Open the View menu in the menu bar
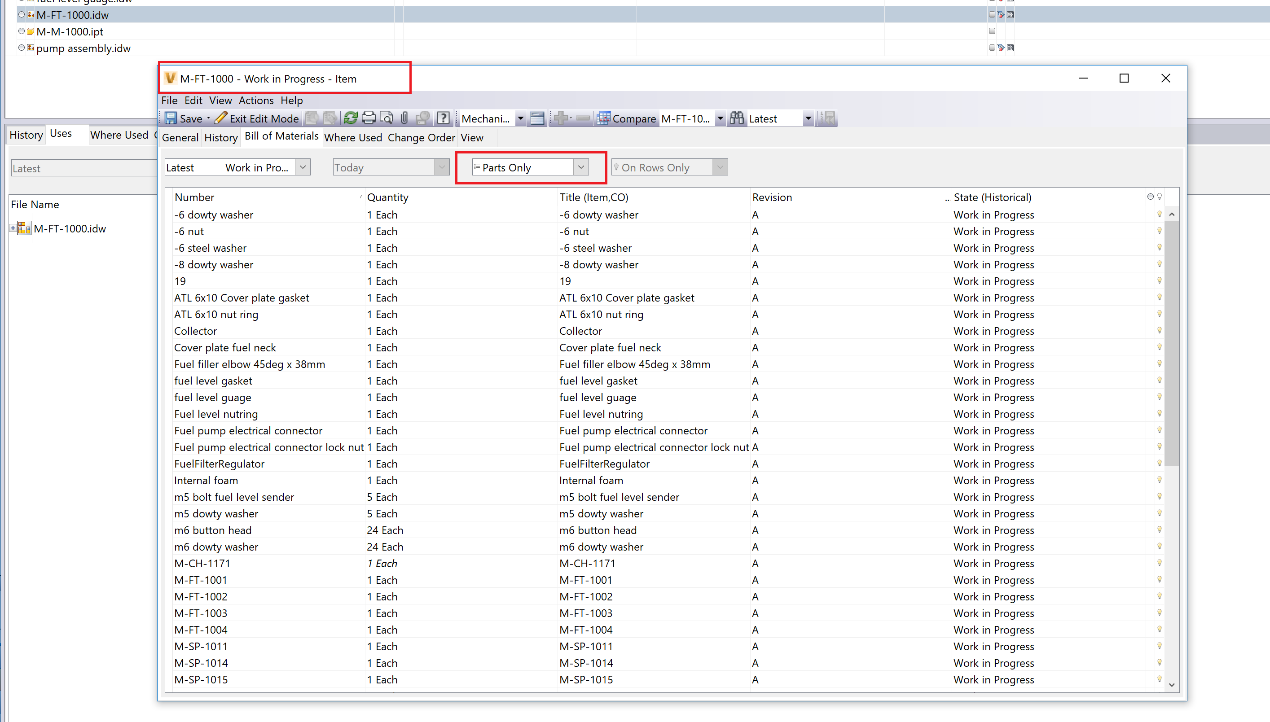 [x=220, y=100]
